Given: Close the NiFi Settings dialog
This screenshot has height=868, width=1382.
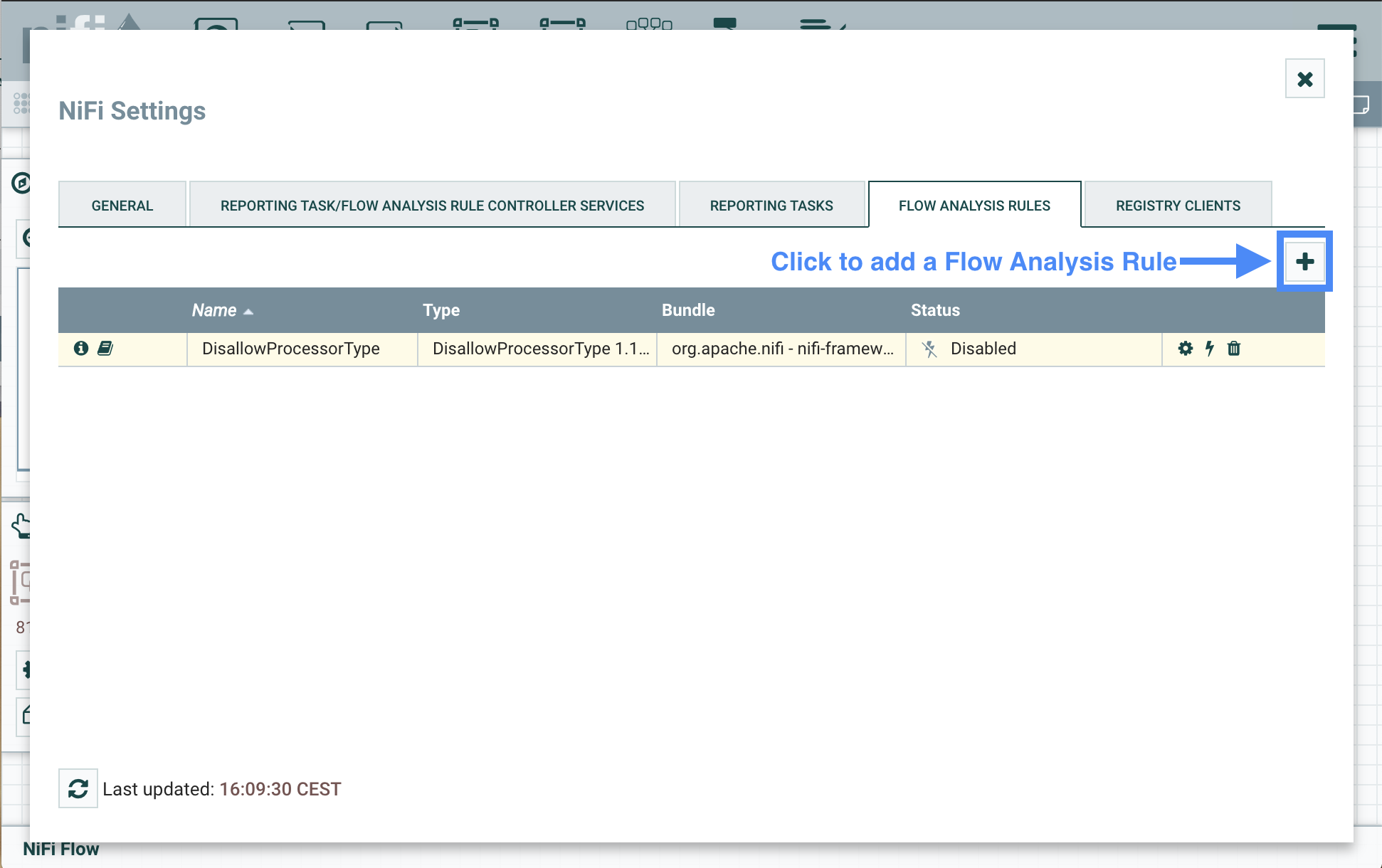Looking at the screenshot, I should click(x=1304, y=79).
